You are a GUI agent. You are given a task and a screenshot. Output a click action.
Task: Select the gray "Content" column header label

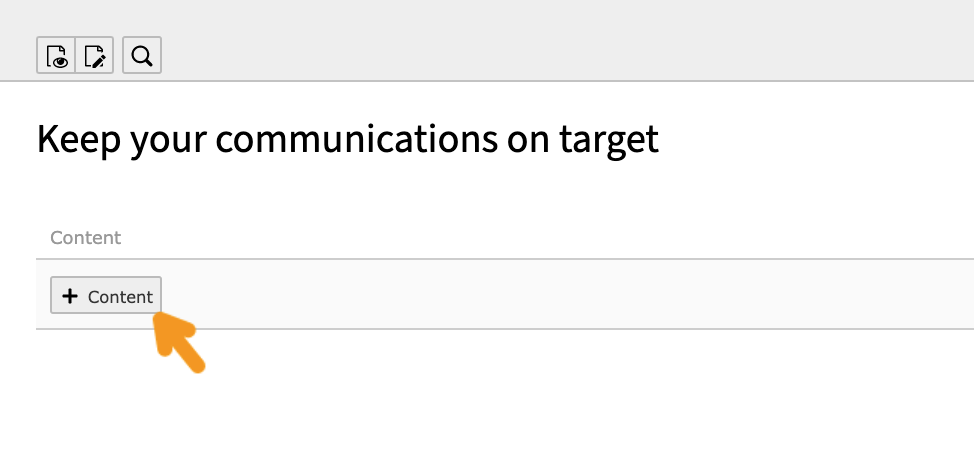point(86,238)
